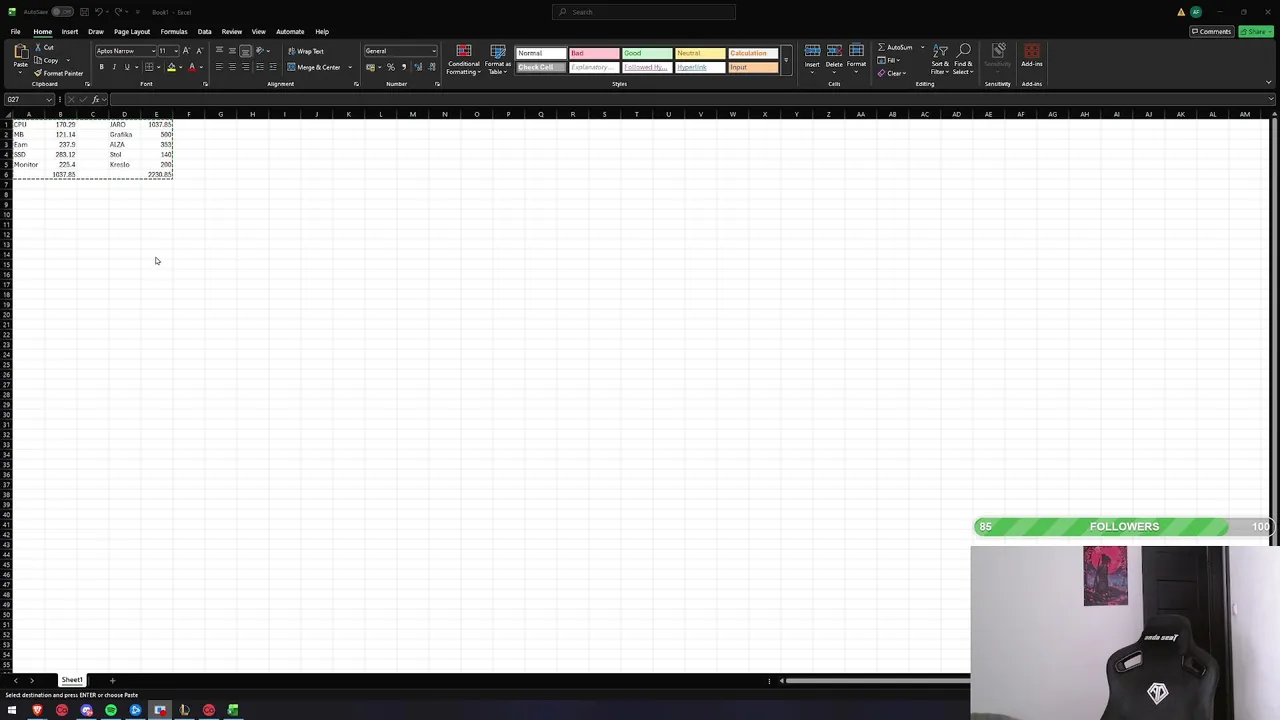Open the File menu
Screen dimensions: 1280x720
point(16,31)
